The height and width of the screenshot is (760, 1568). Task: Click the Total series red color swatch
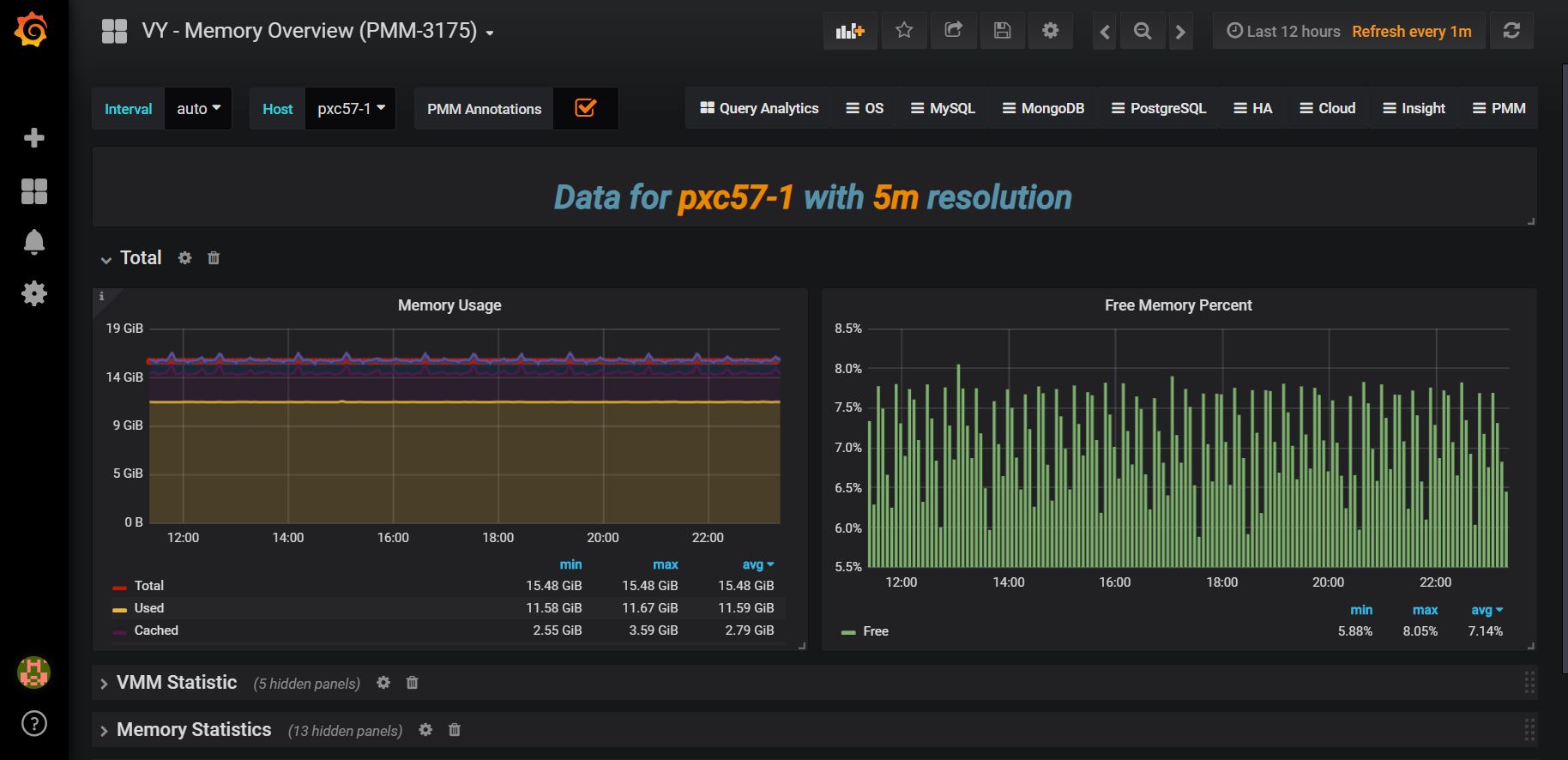tap(119, 587)
